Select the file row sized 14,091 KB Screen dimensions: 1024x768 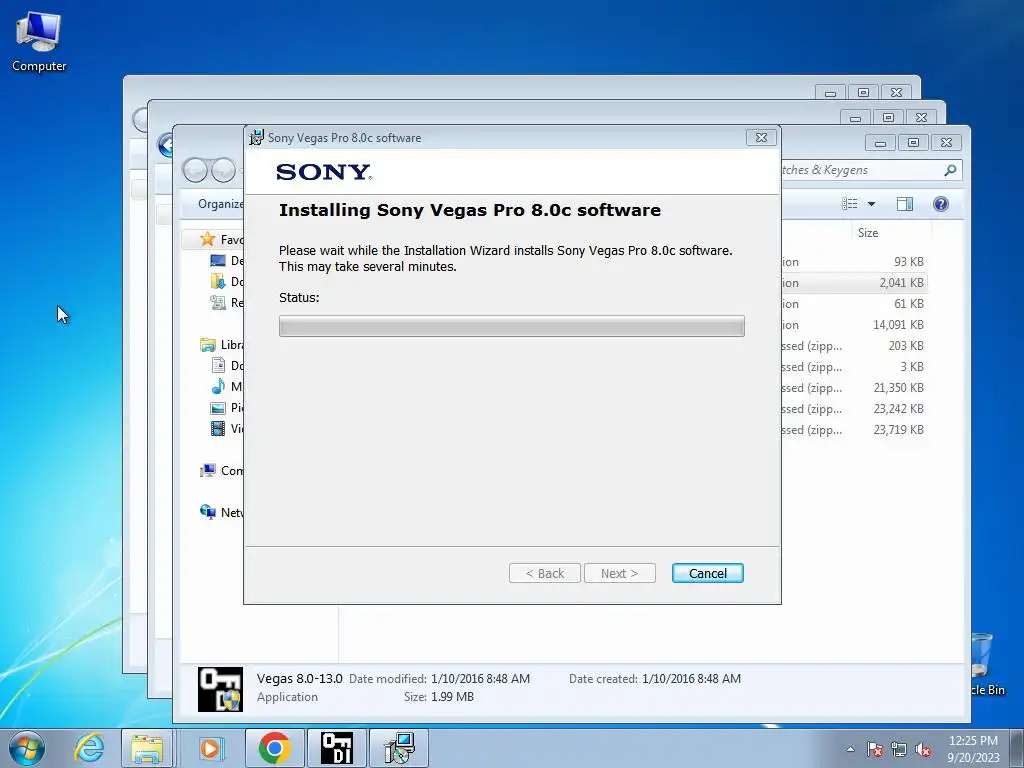[x=853, y=324]
